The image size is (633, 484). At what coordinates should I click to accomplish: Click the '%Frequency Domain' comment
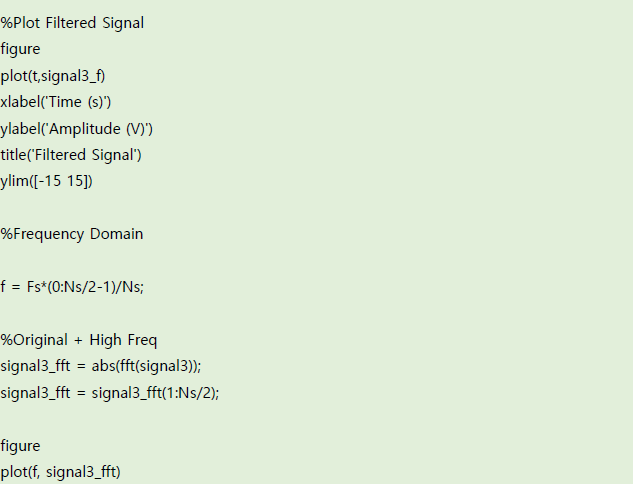point(72,234)
